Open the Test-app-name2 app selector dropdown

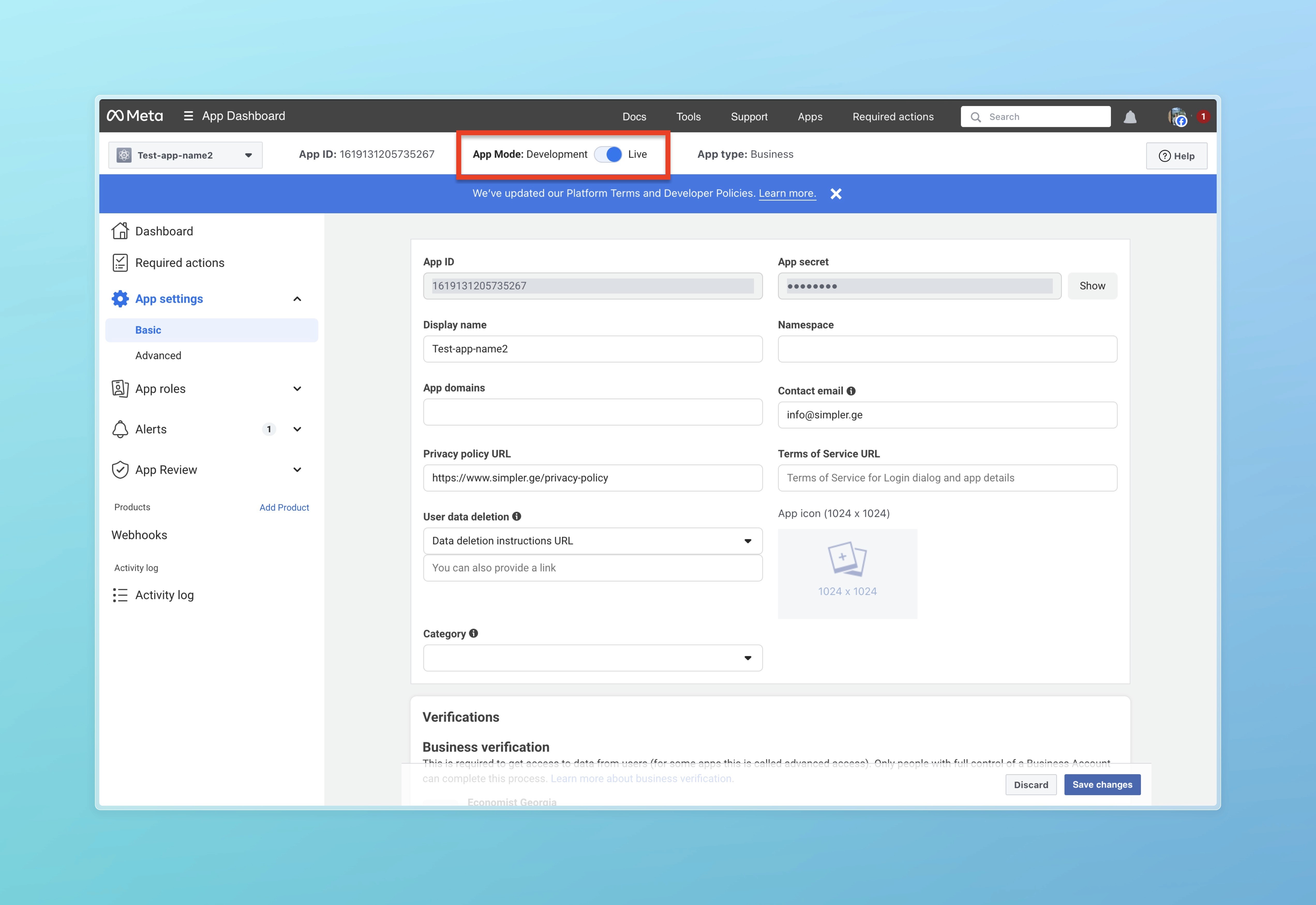click(x=185, y=155)
